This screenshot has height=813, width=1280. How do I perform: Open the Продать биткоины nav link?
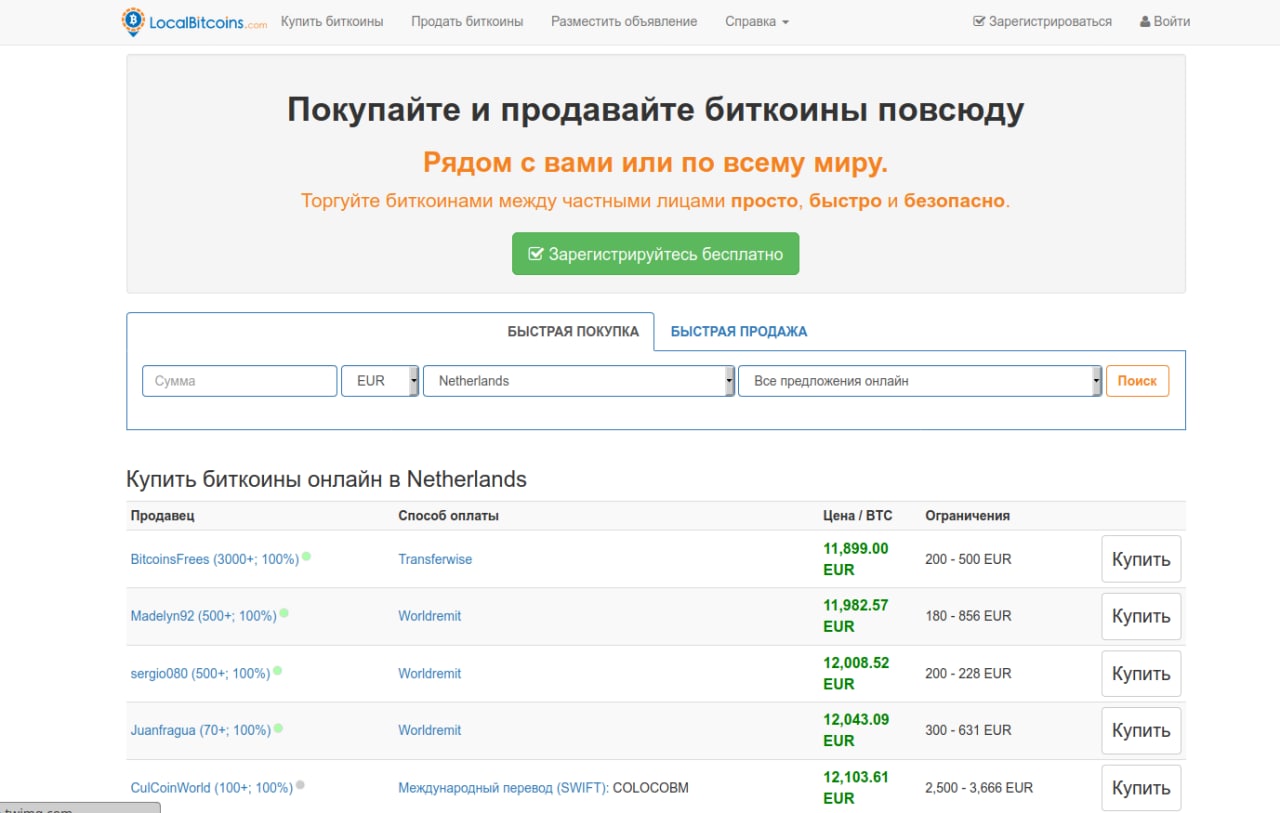click(467, 21)
